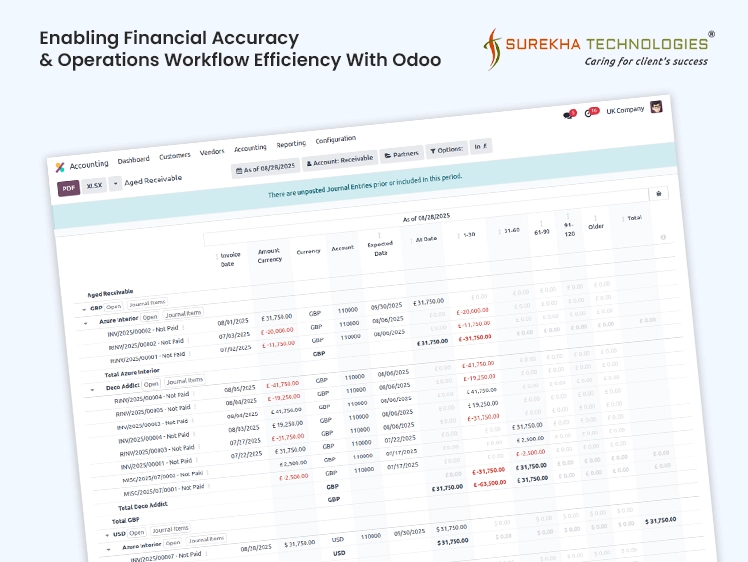Open the In £ currency dropdown
748x562 pixels.
pyautogui.click(x=480, y=146)
